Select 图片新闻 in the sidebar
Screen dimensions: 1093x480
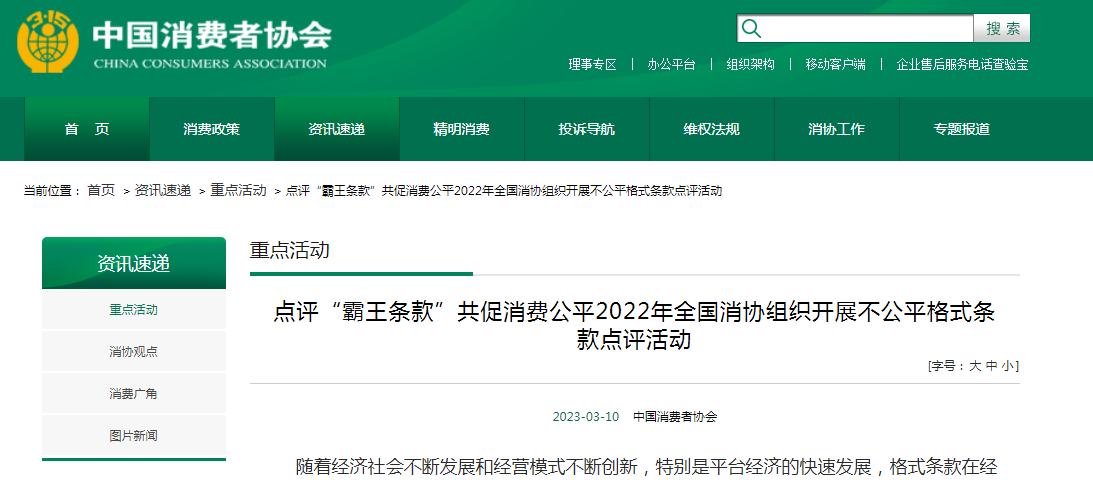pyautogui.click(x=134, y=435)
